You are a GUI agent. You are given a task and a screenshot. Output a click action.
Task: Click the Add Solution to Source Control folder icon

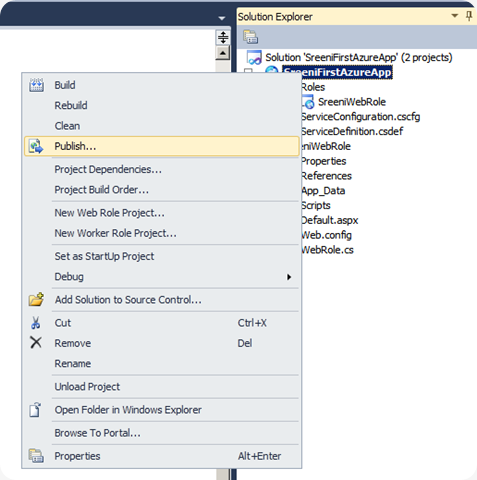click(36, 299)
